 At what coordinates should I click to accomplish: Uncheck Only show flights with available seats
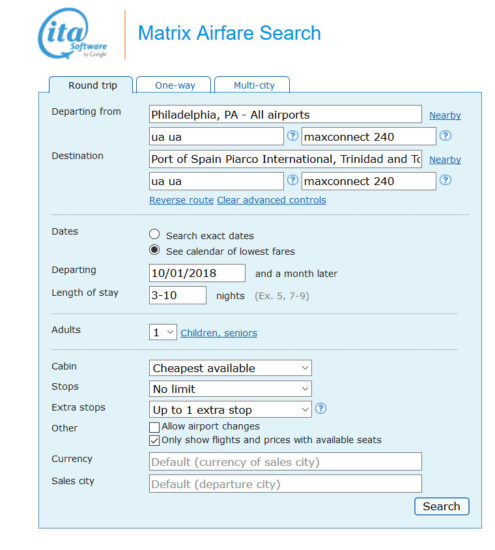pos(154,441)
